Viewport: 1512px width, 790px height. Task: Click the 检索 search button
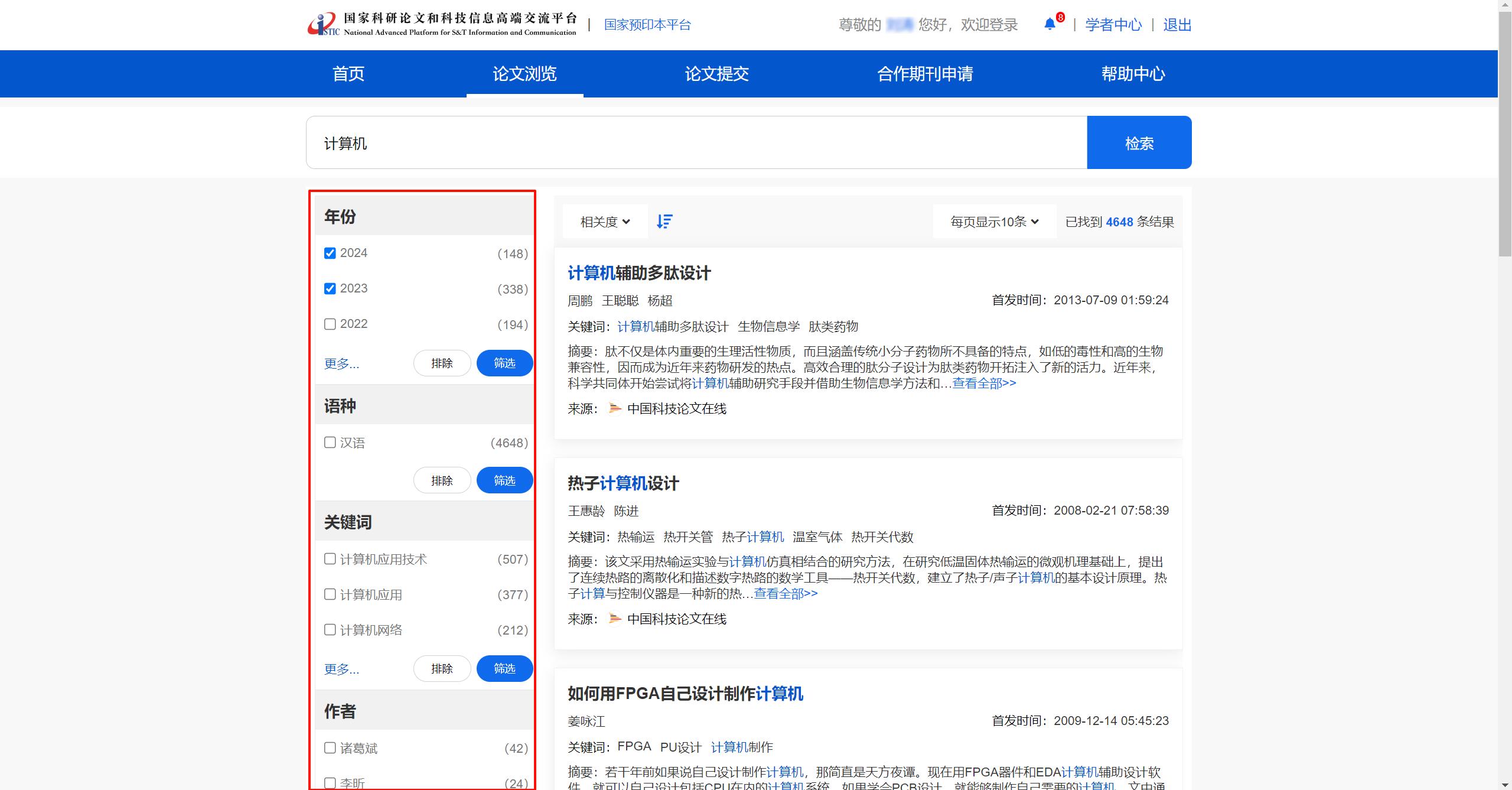point(1139,142)
